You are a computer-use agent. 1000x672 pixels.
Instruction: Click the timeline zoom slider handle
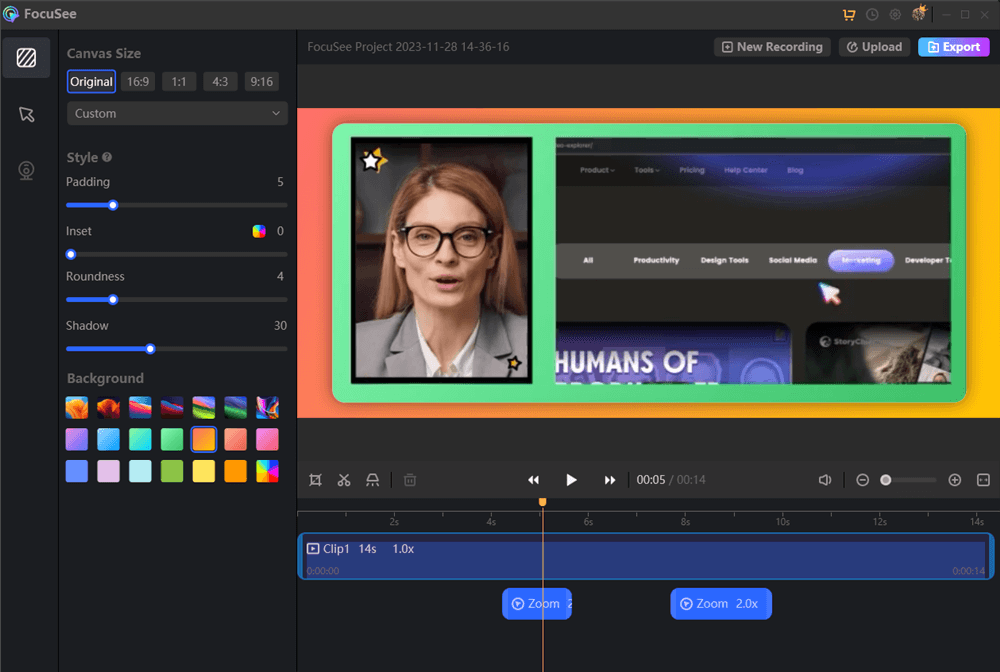pos(885,480)
